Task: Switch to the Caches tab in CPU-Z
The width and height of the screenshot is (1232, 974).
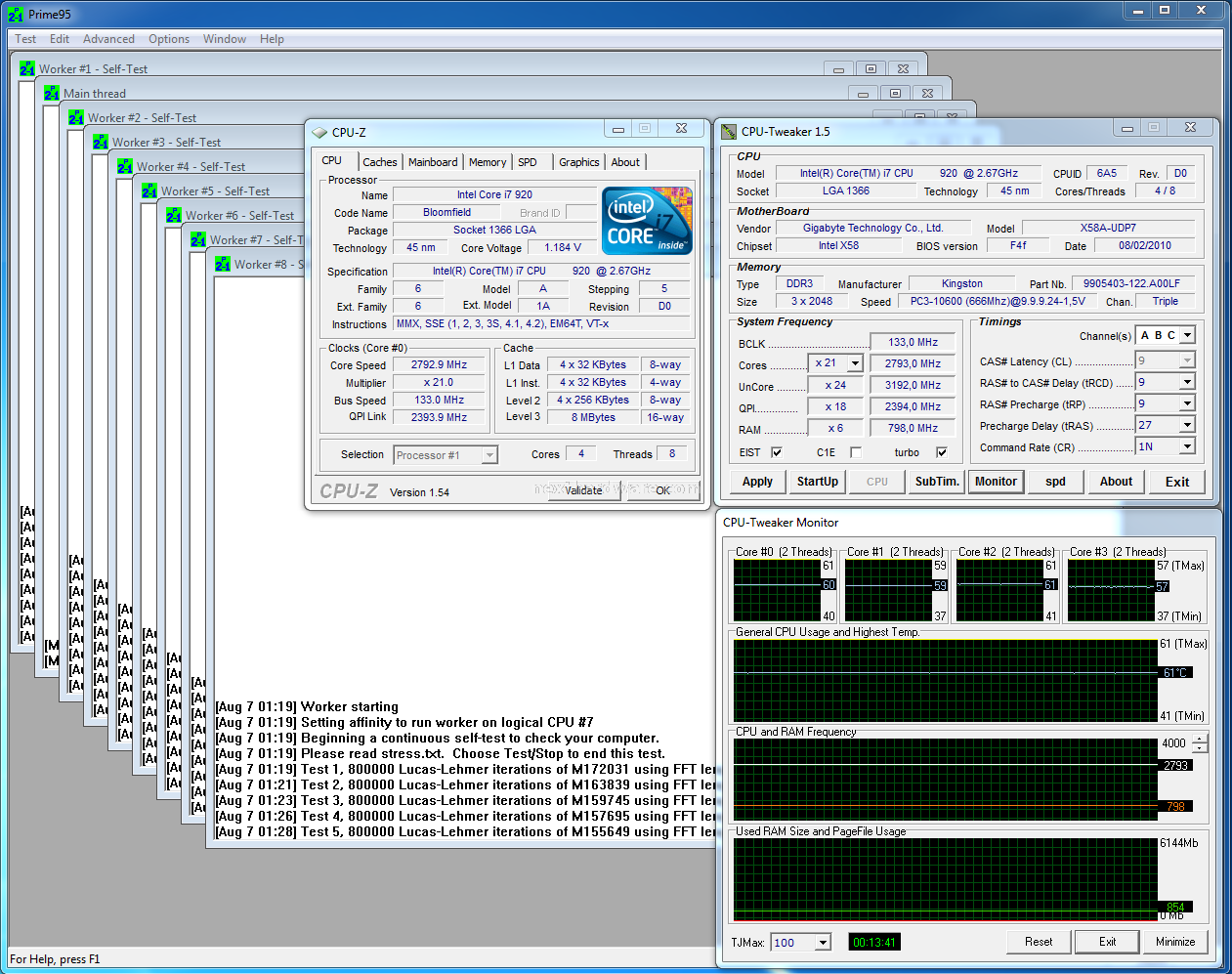Action: pyautogui.click(x=380, y=162)
